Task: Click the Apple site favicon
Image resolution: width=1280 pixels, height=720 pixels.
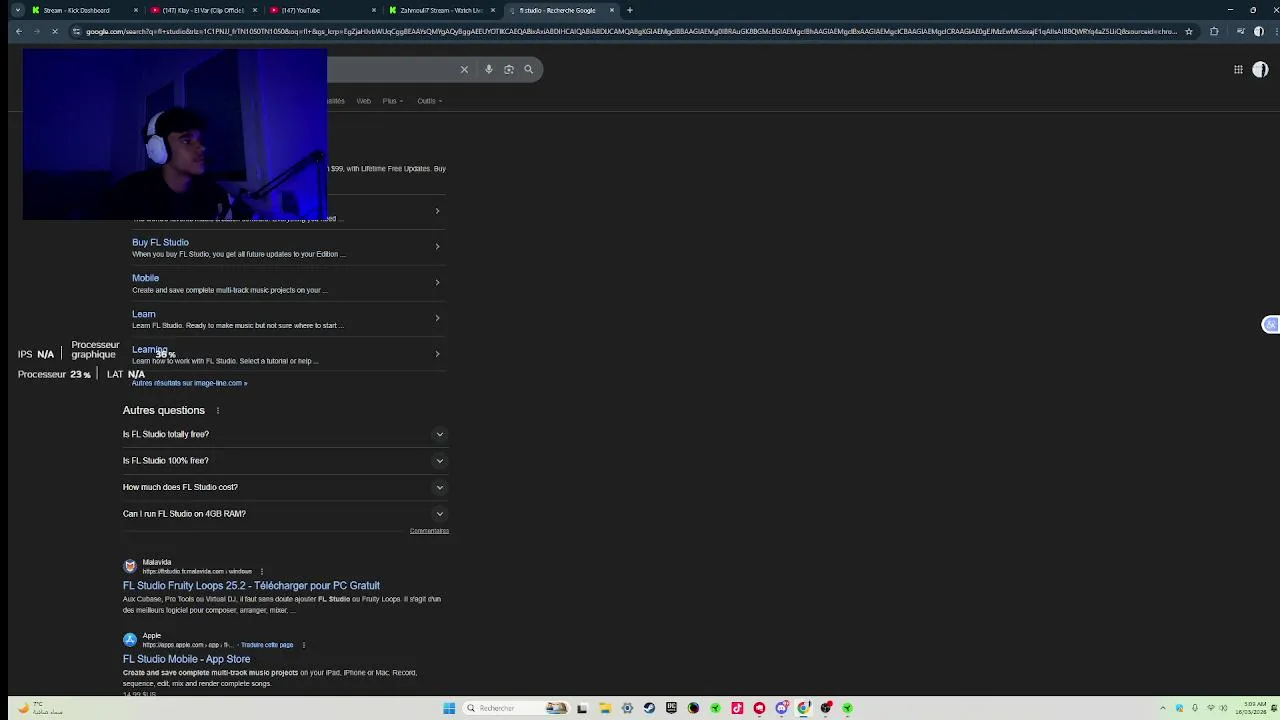Action: coord(129,639)
